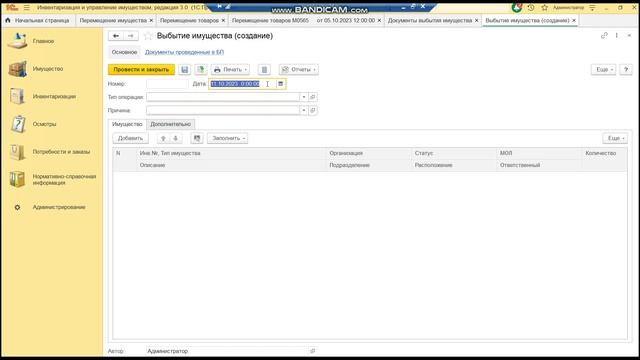This screenshot has width=640, height=360.
Task: Open Заполнить dropdown menu
Action: click(228, 138)
